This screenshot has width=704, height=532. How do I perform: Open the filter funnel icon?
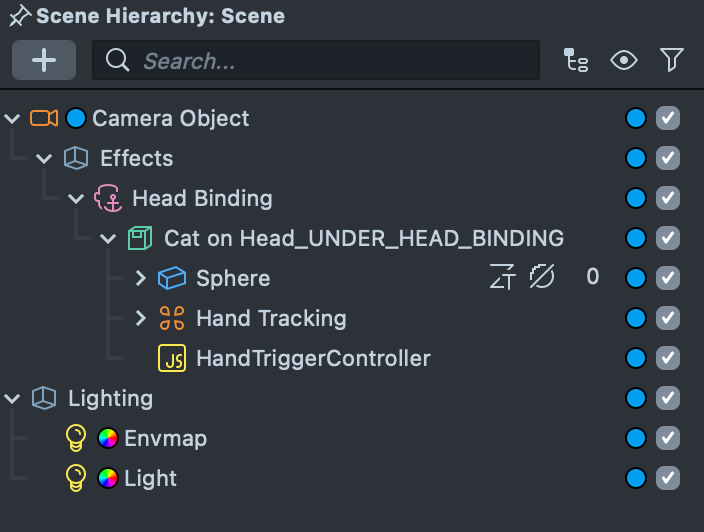pyautogui.click(x=672, y=60)
